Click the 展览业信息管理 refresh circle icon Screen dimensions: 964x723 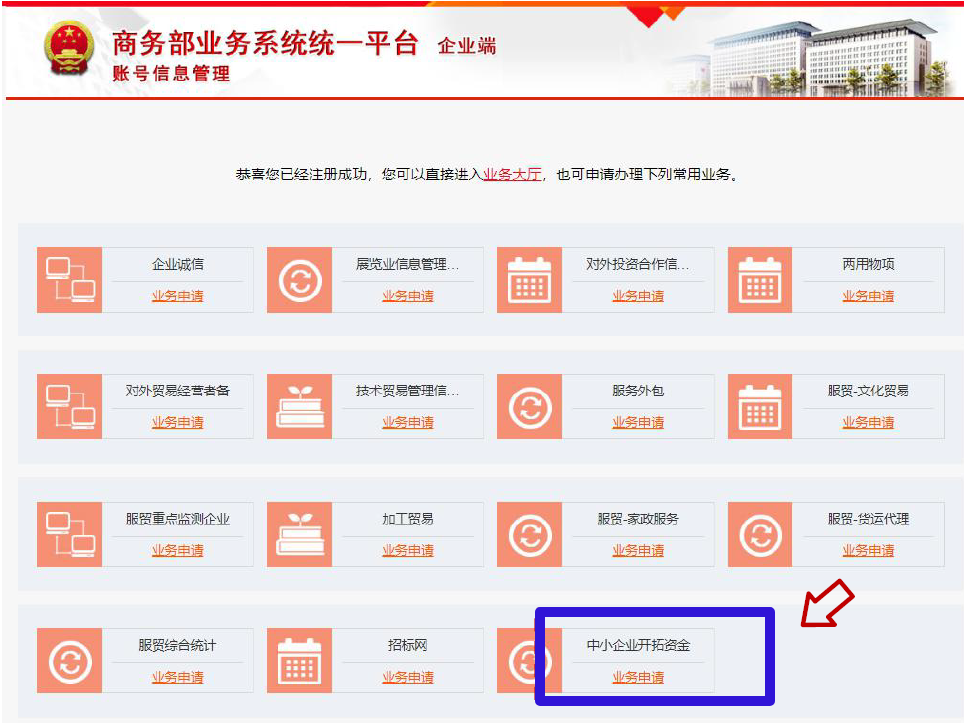(299, 280)
